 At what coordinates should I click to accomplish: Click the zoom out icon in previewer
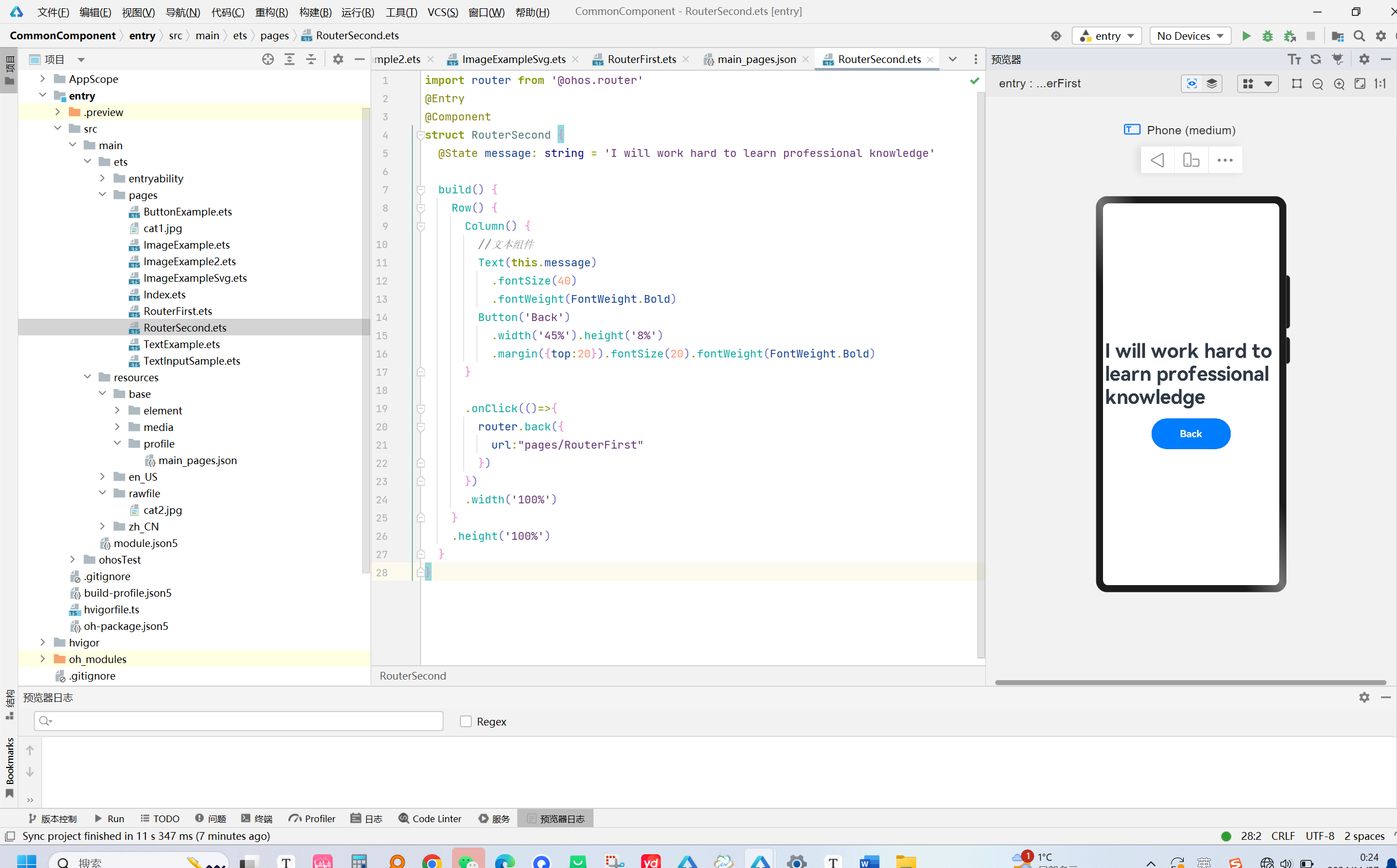1318,84
